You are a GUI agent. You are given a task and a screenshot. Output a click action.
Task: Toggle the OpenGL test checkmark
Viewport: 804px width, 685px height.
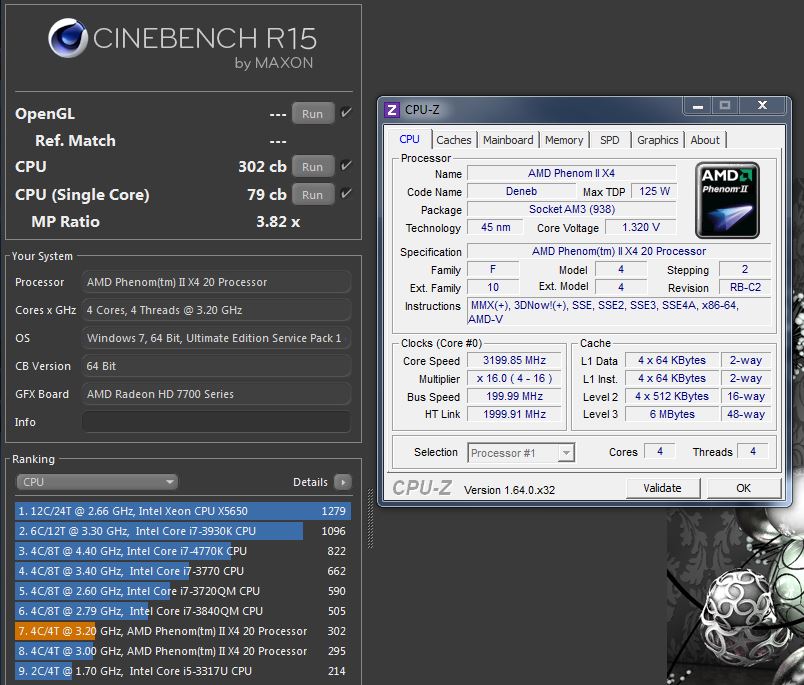click(347, 112)
